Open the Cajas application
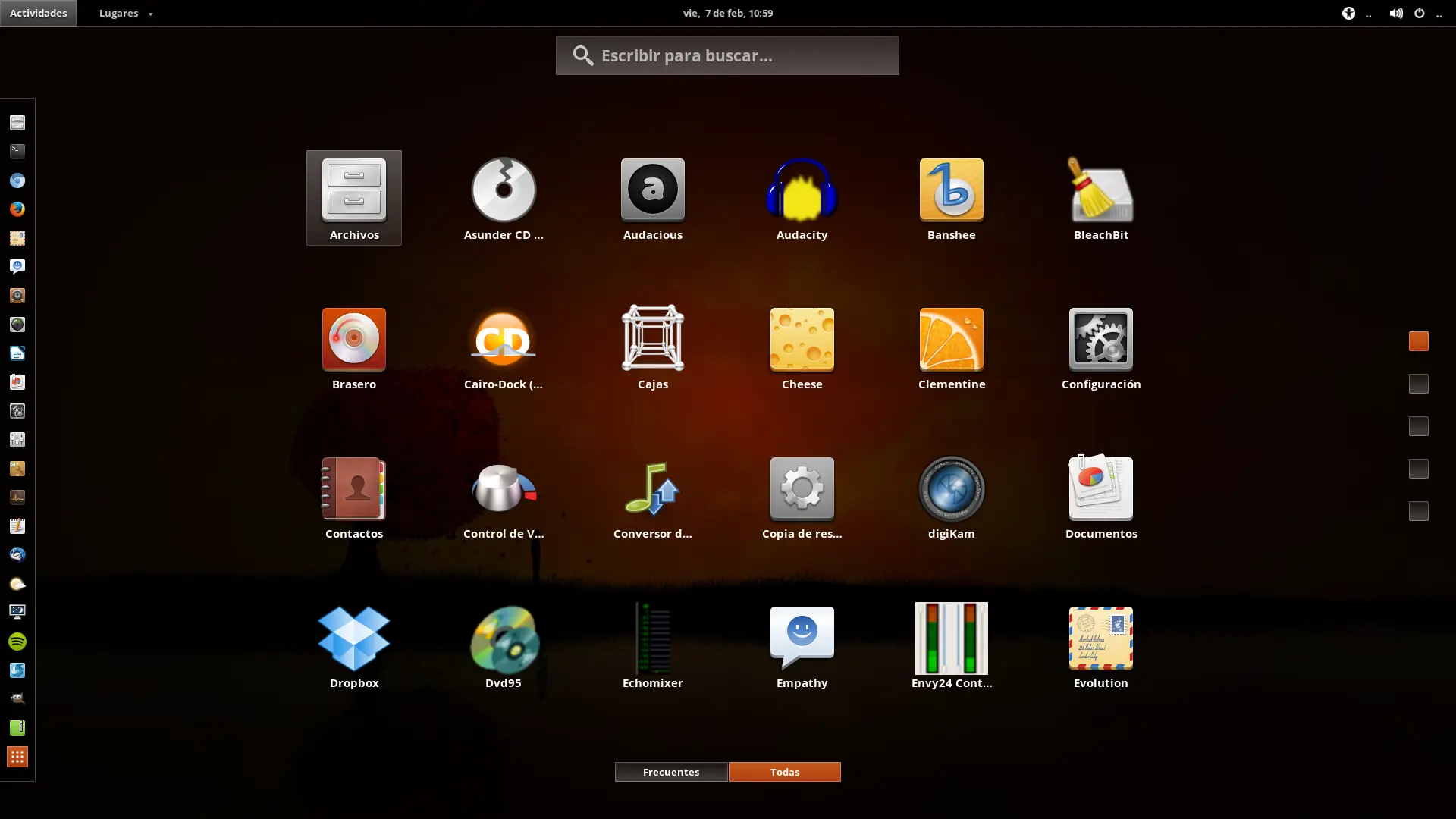Image resolution: width=1456 pixels, height=819 pixels. click(653, 347)
